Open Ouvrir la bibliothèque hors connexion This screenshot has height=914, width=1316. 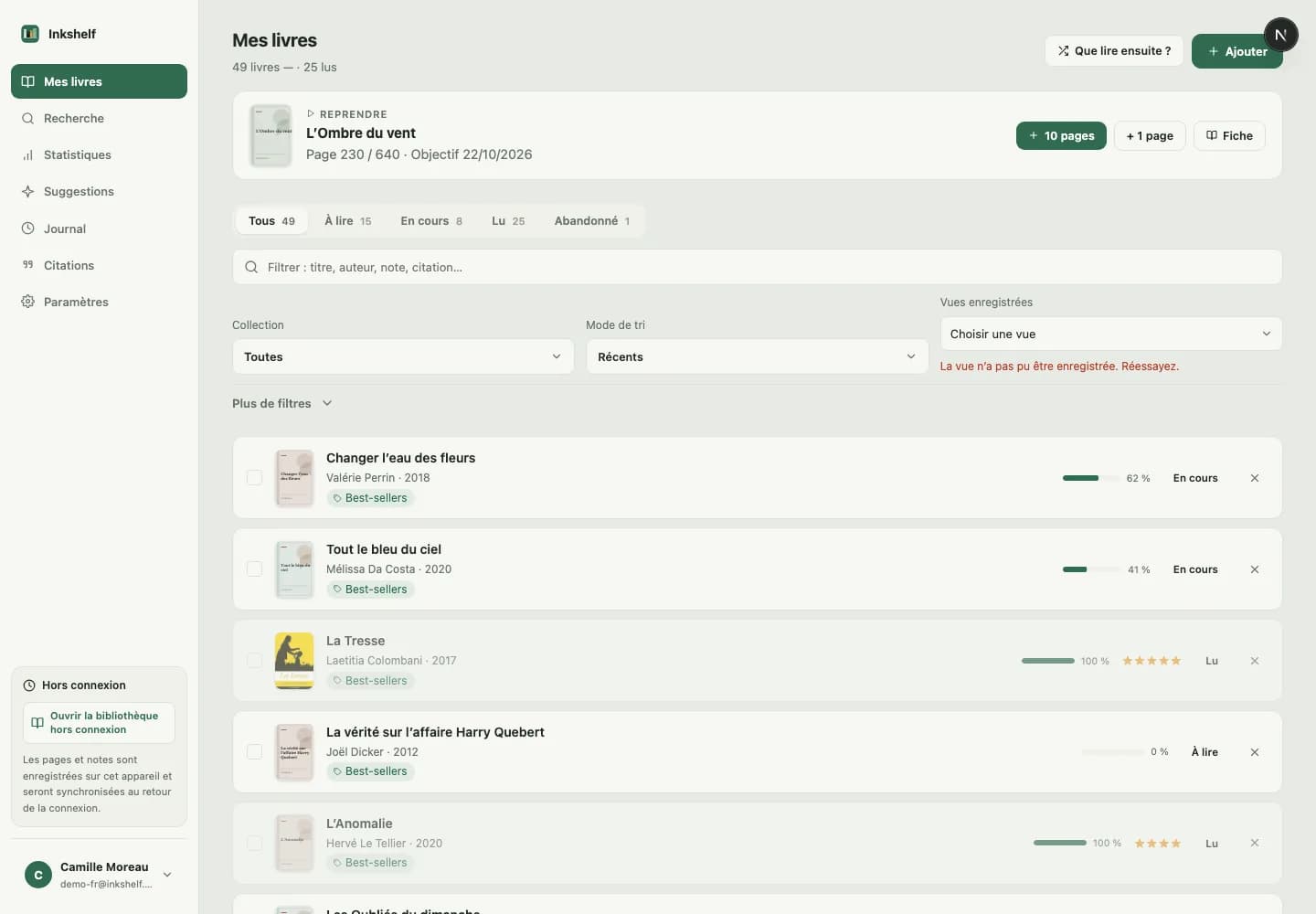(99, 723)
